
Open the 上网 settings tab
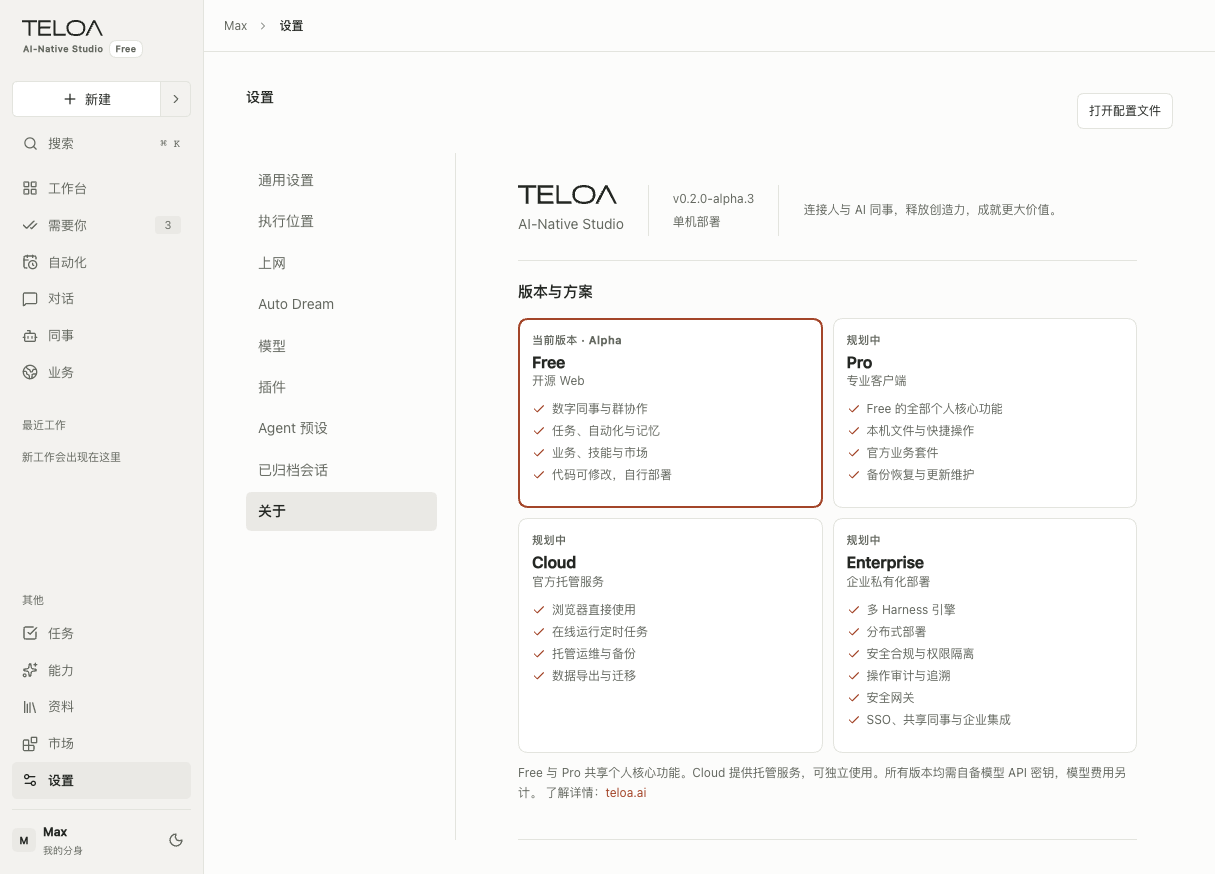(341, 263)
